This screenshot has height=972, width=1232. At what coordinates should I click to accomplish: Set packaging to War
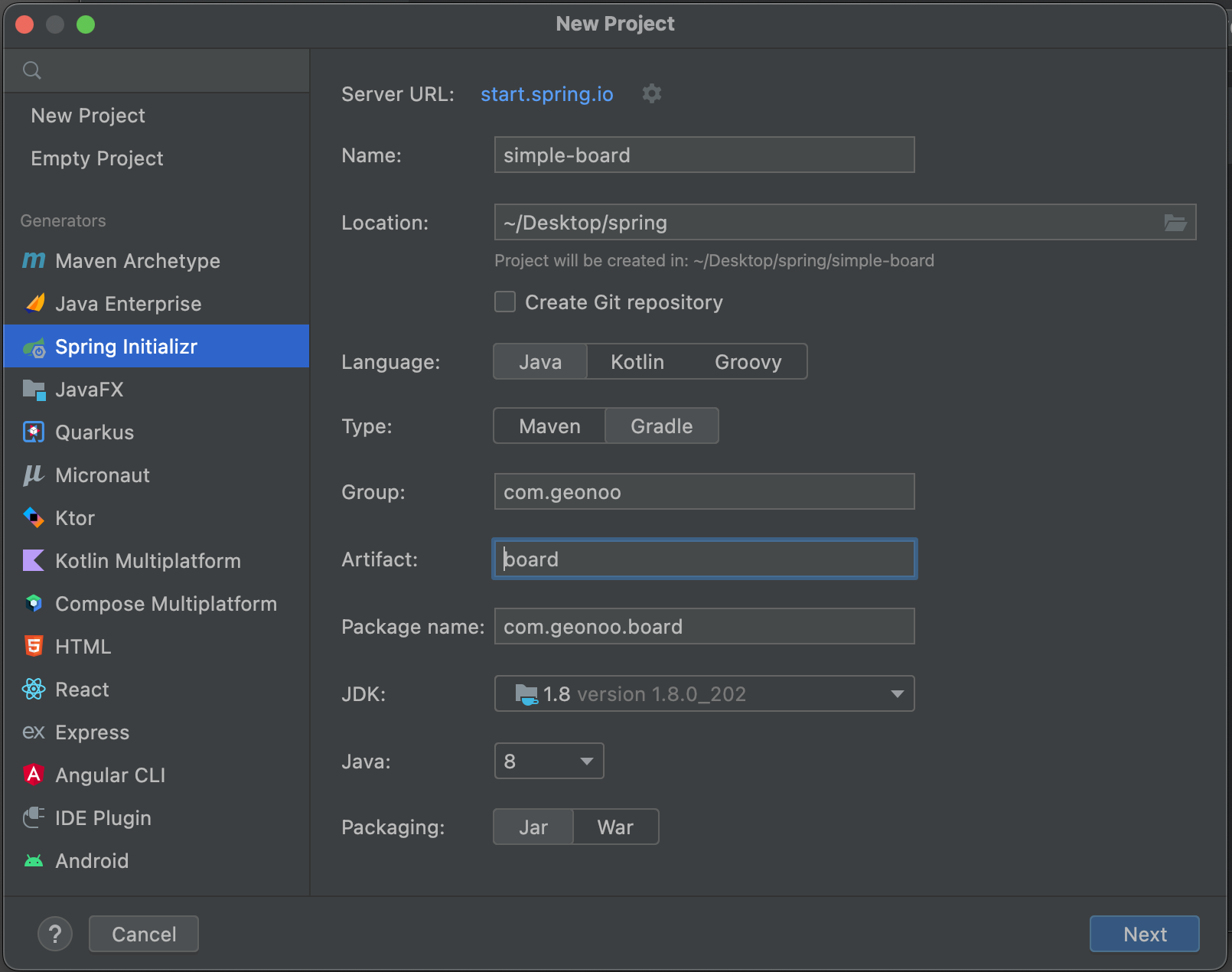click(615, 827)
